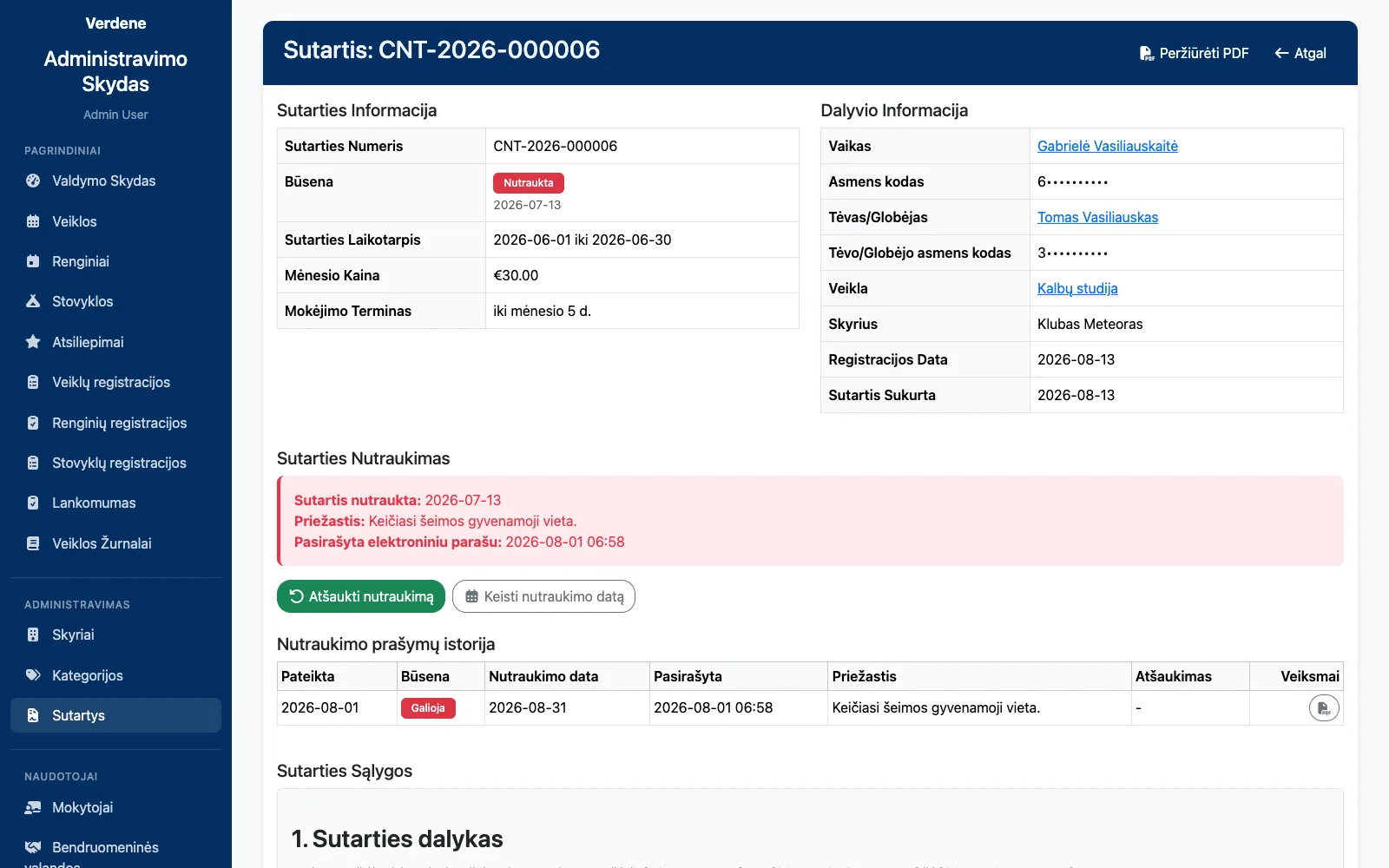Click the Kategorijos tags icon

pyautogui.click(x=33, y=675)
